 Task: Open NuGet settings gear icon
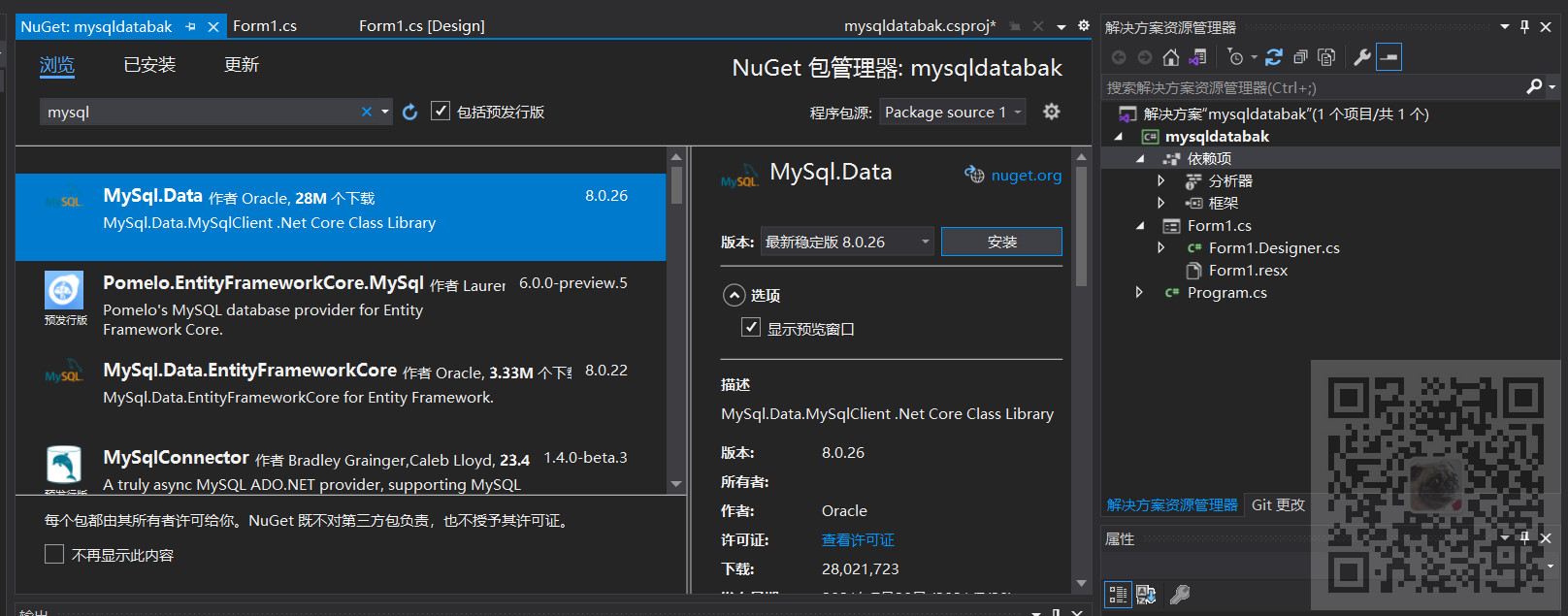tap(1051, 112)
